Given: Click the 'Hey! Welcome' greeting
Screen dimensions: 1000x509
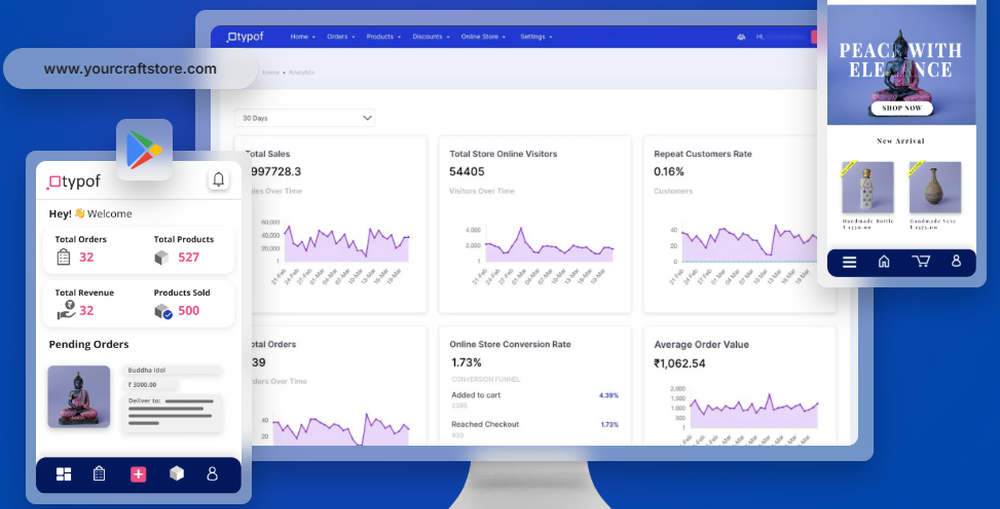Looking at the screenshot, I should point(91,214).
